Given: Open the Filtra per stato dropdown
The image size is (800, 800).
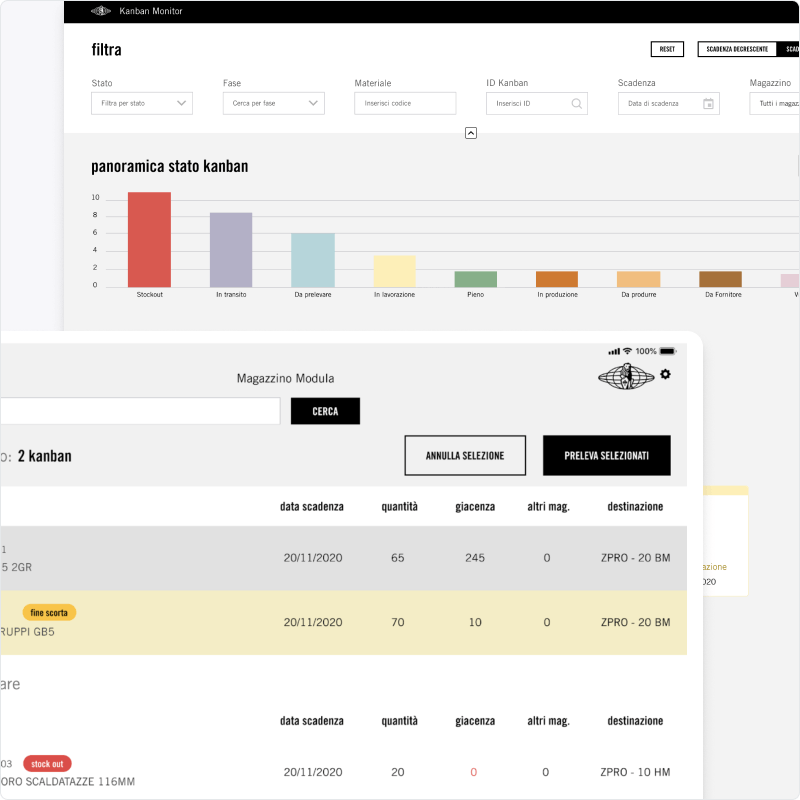Looking at the screenshot, I should click(x=141, y=103).
